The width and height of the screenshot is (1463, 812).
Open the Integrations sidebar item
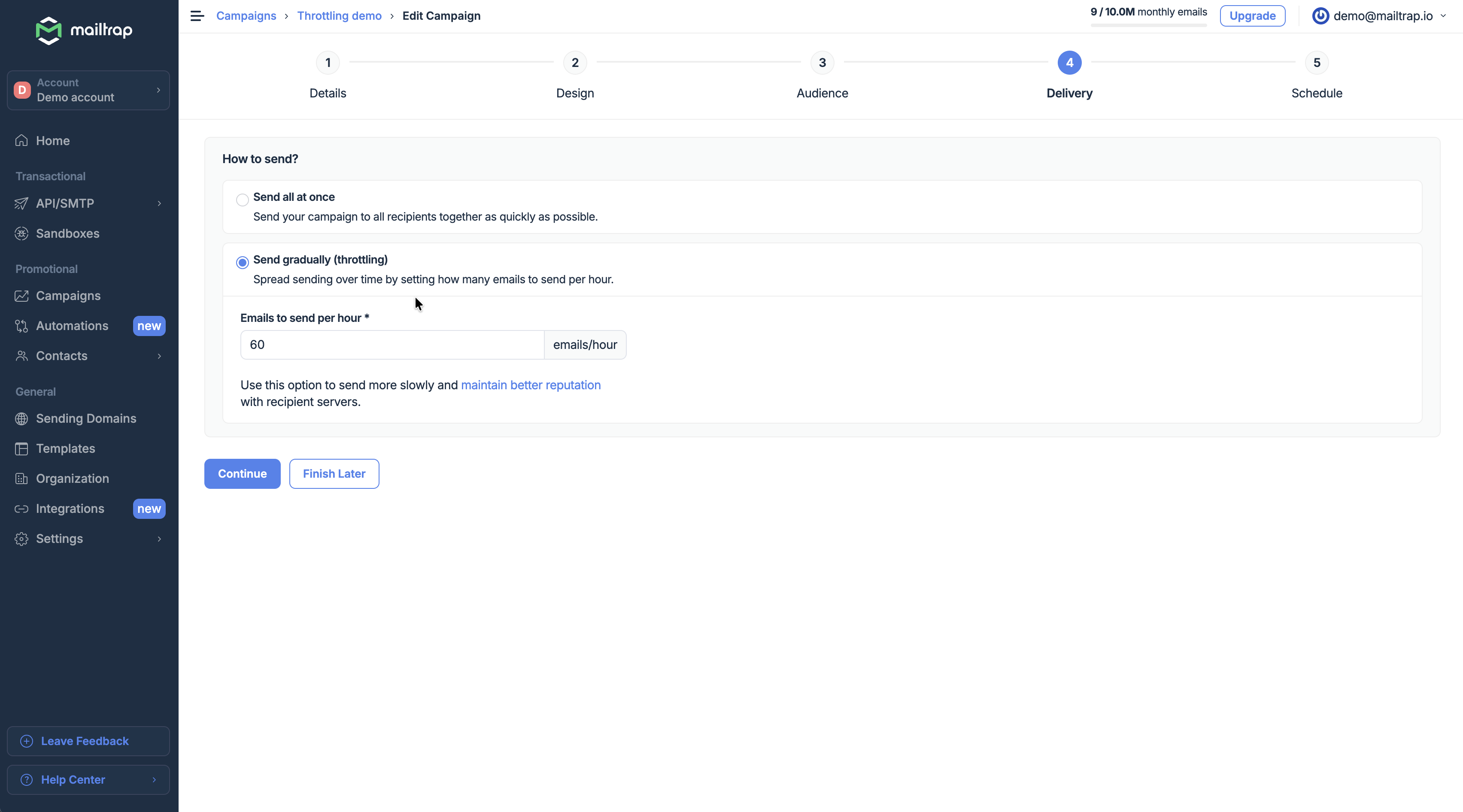coord(69,509)
